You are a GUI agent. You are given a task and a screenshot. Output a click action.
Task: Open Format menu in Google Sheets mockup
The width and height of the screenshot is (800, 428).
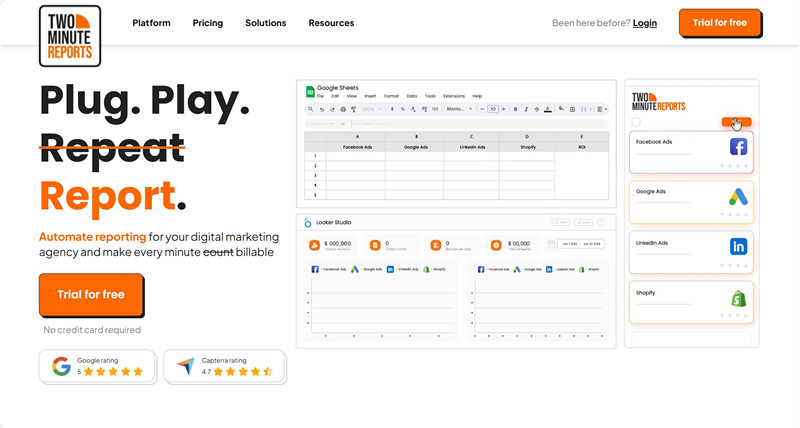pos(391,96)
